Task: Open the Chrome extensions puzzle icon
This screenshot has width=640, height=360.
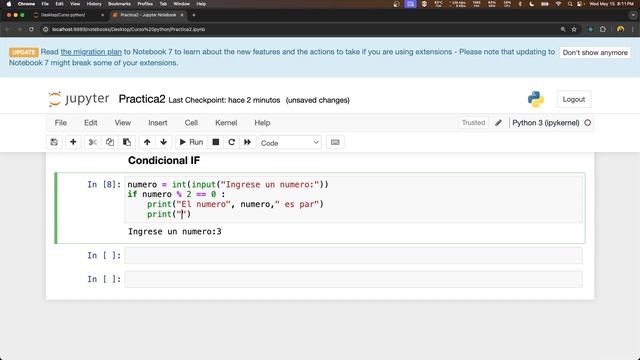Action: click(603, 29)
